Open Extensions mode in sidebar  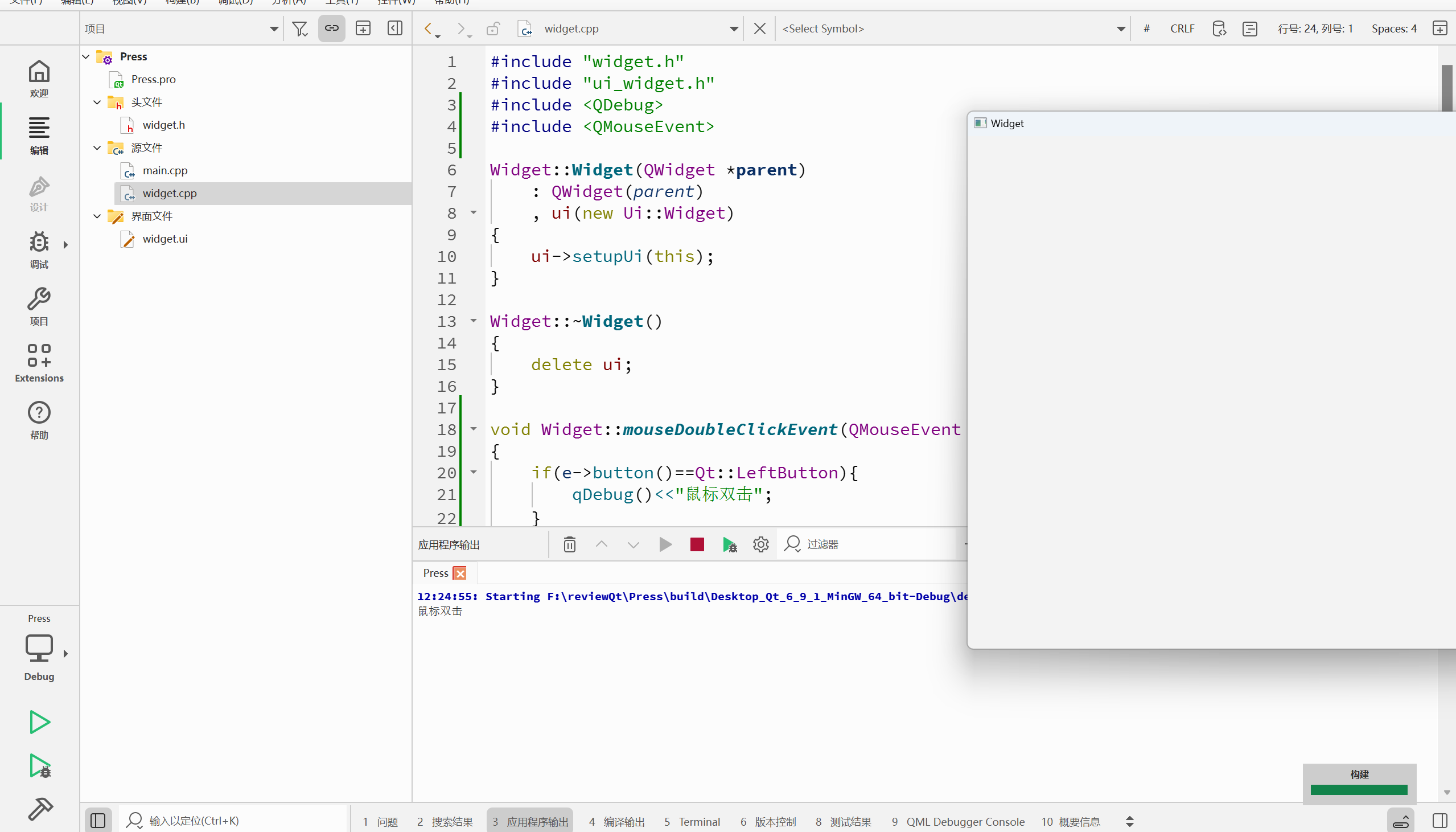[39, 363]
